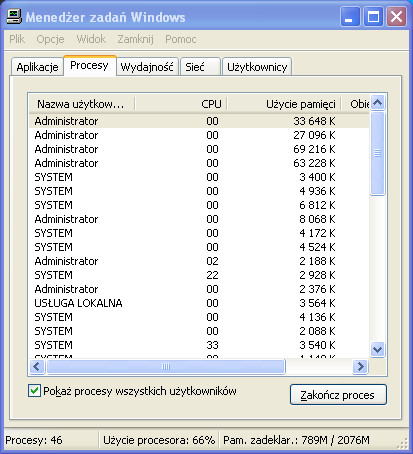The height and width of the screenshot is (454, 413).
Task: Sort by CPU column header
Action: point(181,104)
